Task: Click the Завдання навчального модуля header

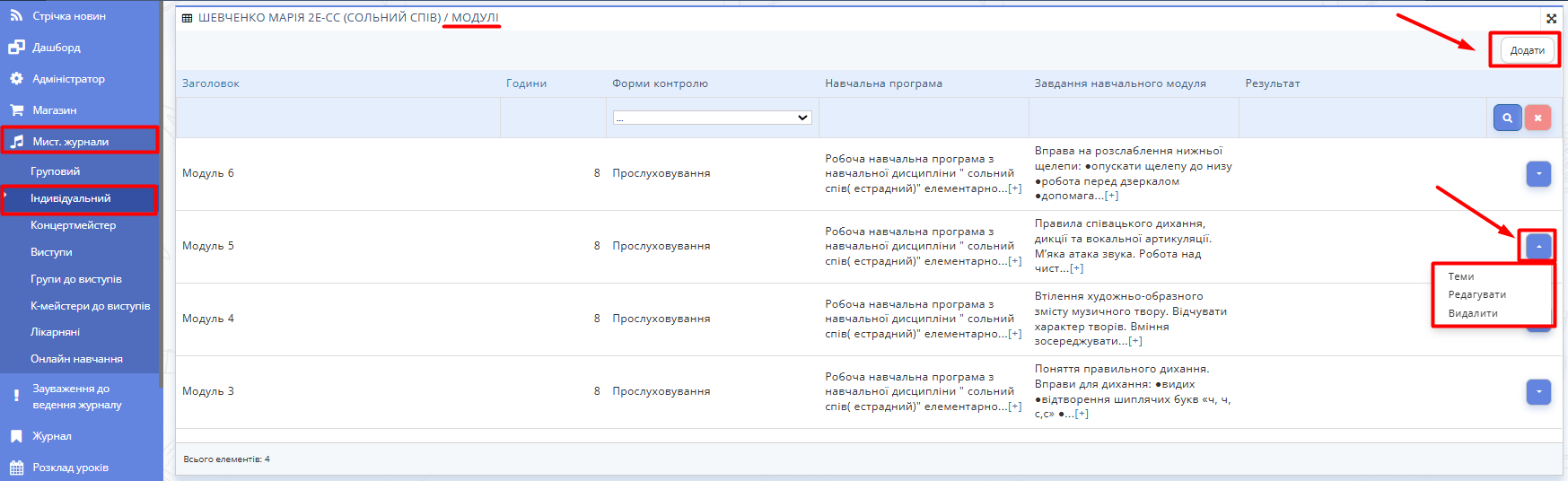Action: [x=1120, y=83]
